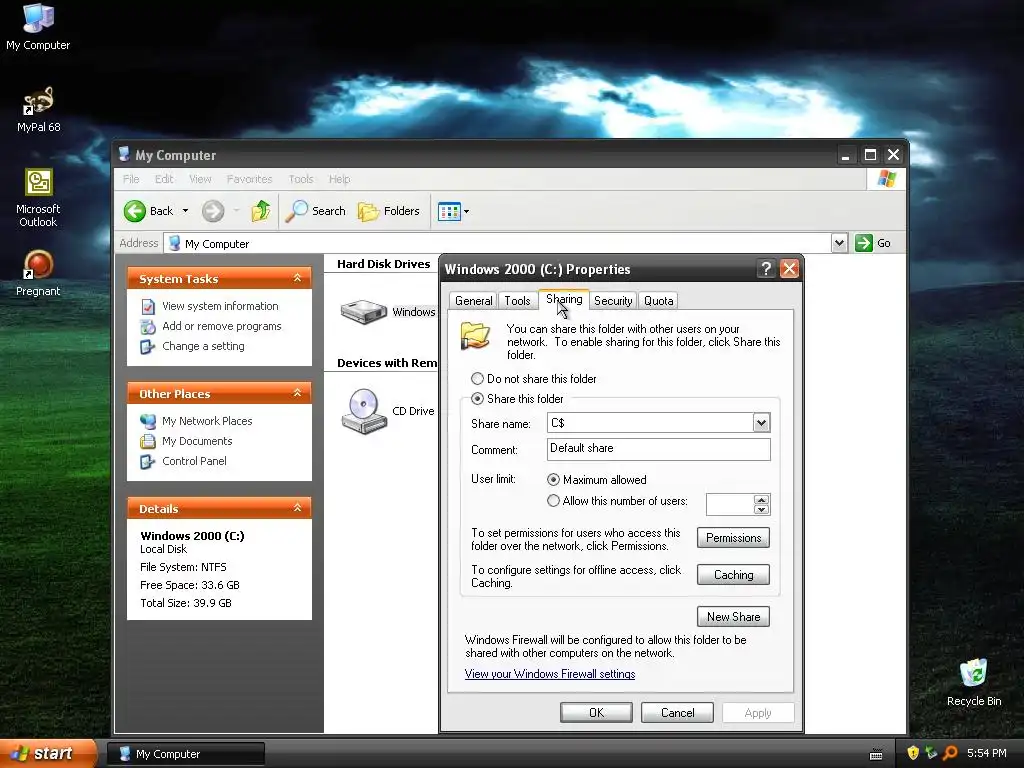This screenshot has width=1024, height=768.
Task: Click the Start button
Action: point(48,754)
